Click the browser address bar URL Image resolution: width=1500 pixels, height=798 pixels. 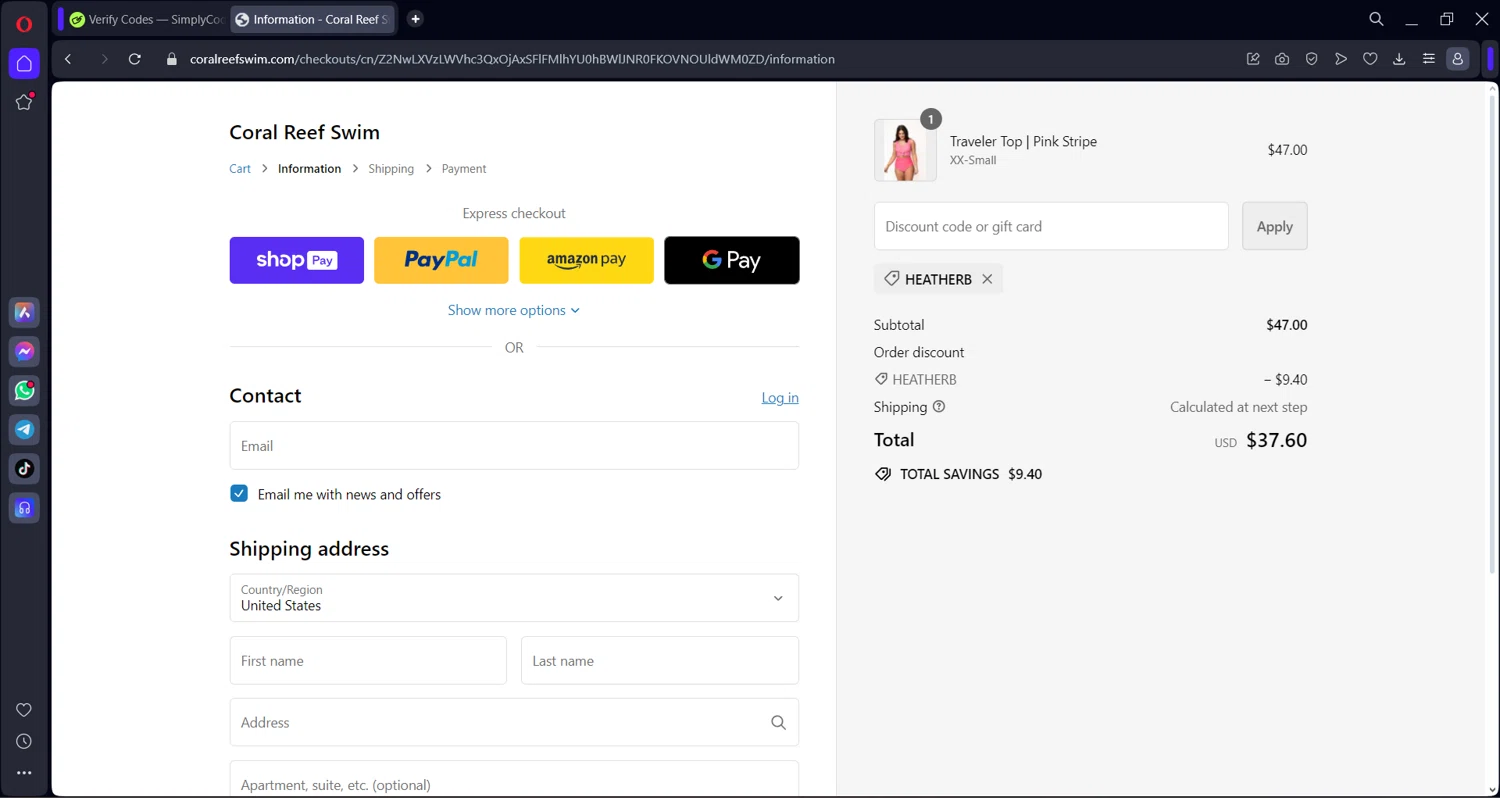(x=512, y=59)
